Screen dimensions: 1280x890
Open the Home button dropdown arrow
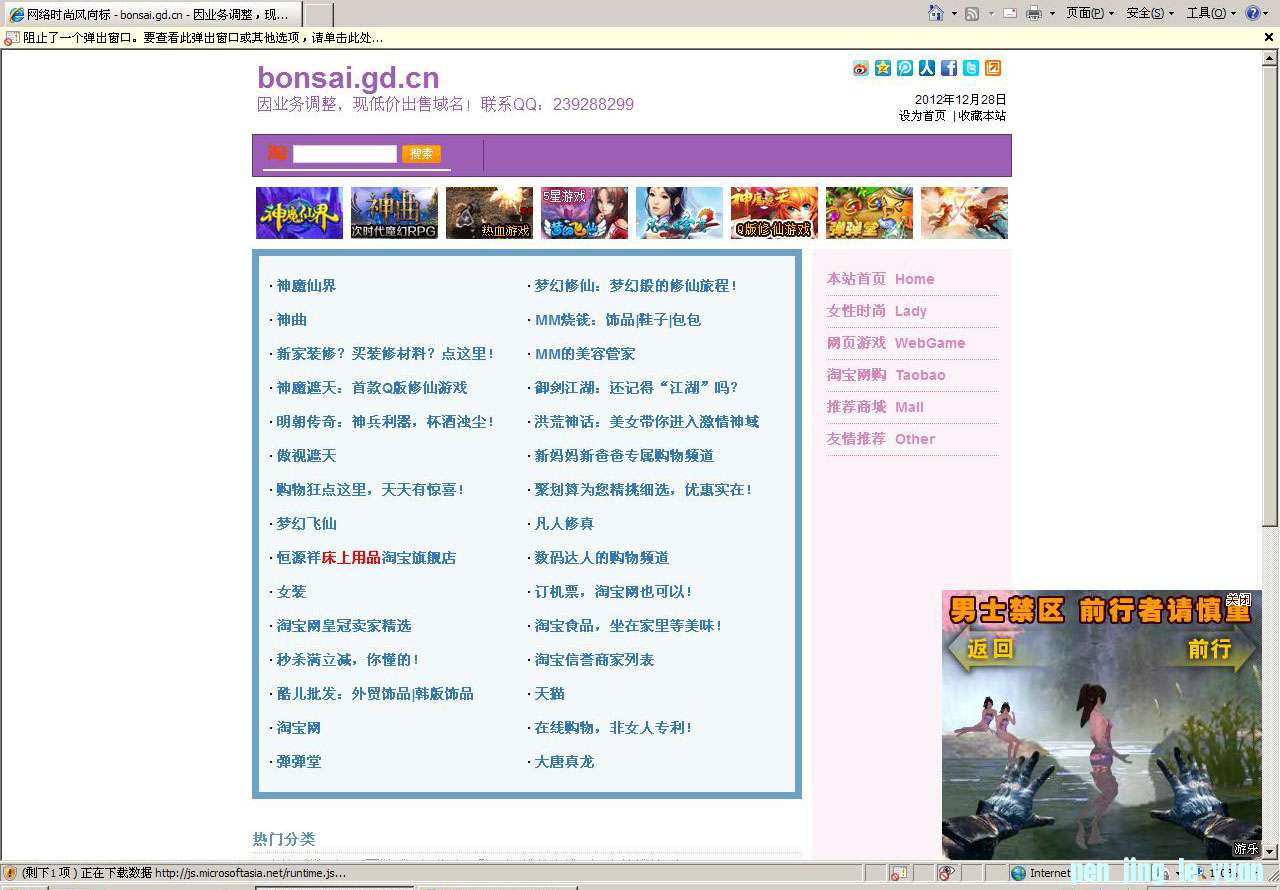pos(954,14)
